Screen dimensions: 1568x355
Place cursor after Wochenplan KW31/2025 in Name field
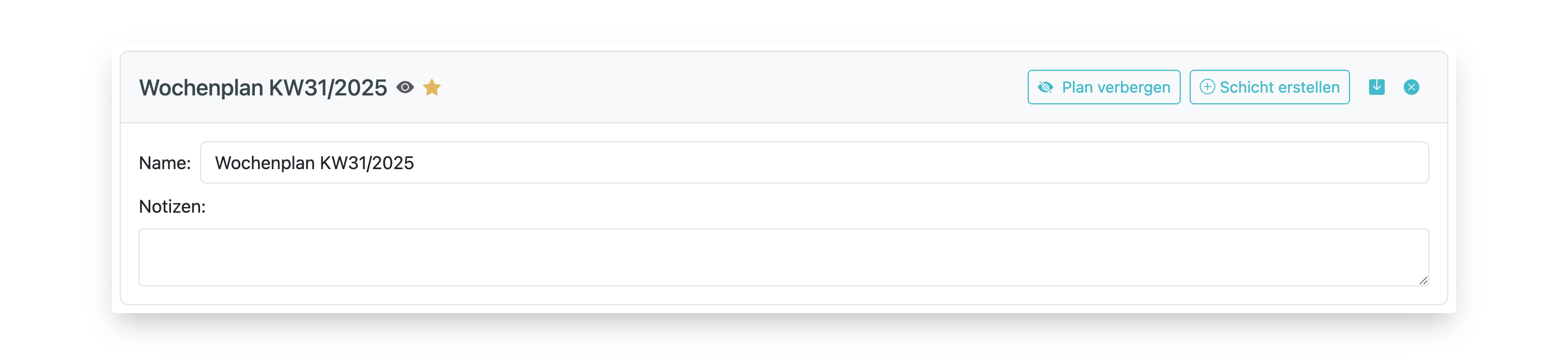tap(415, 163)
